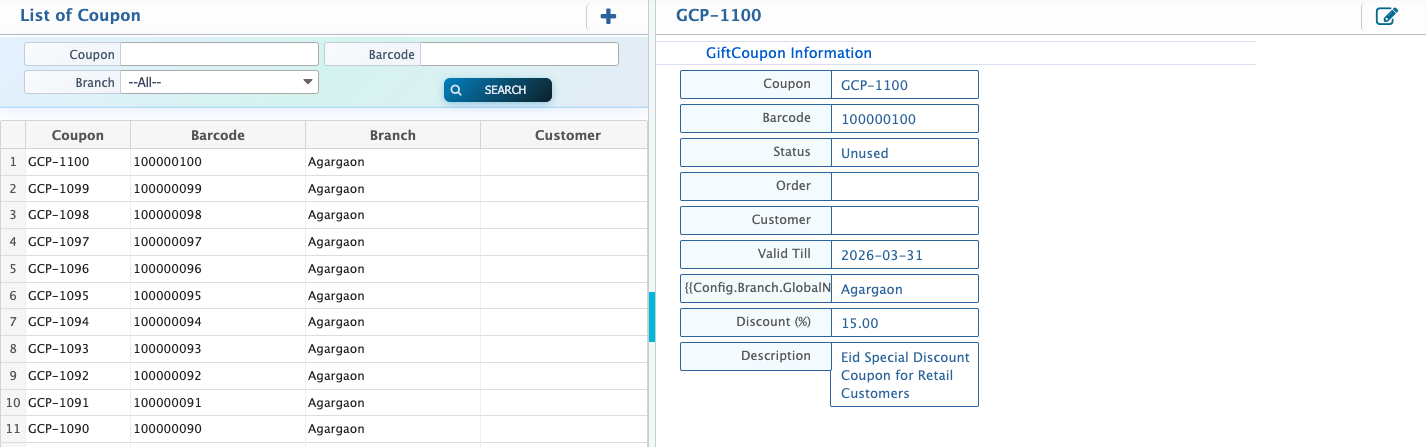
Task: Sort by the Barcode column header
Action: point(217,135)
